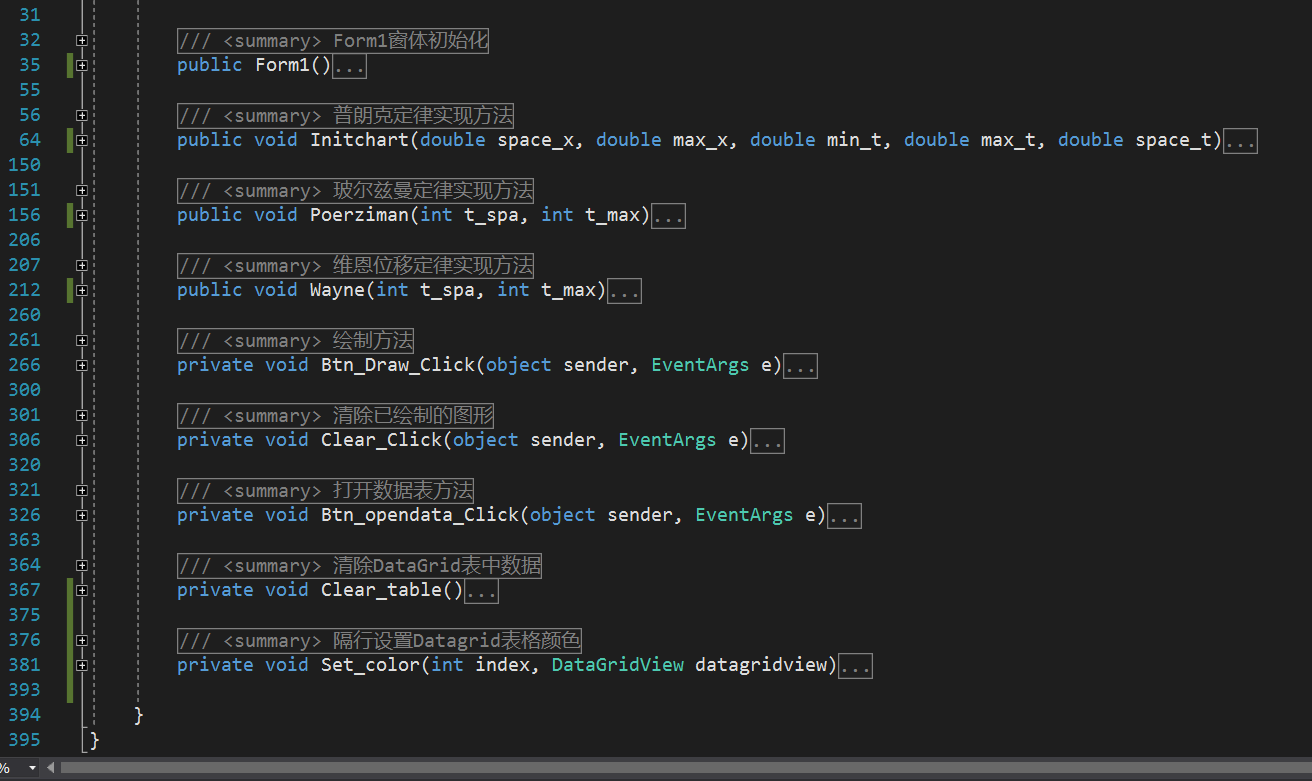Expand the Clear_table method on line 367
The image size is (1312, 781).
(x=81, y=591)
